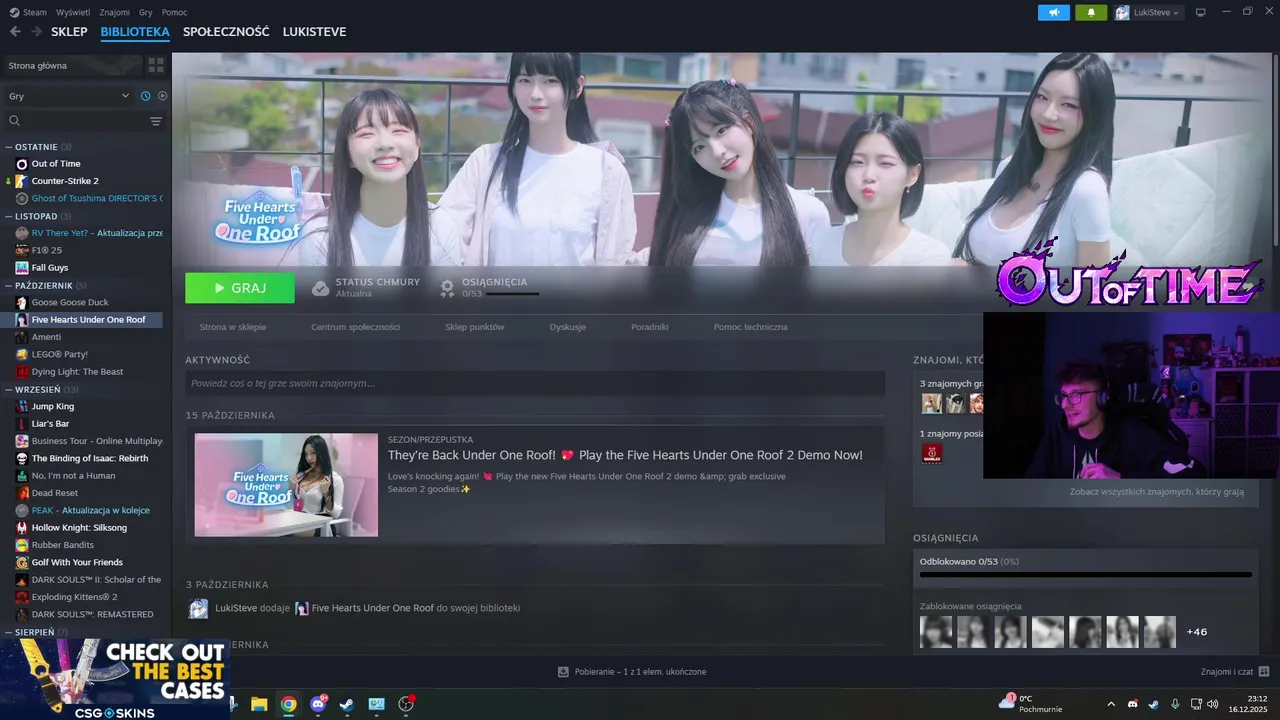Open the green notifications bell

(x=1091, y=12)
